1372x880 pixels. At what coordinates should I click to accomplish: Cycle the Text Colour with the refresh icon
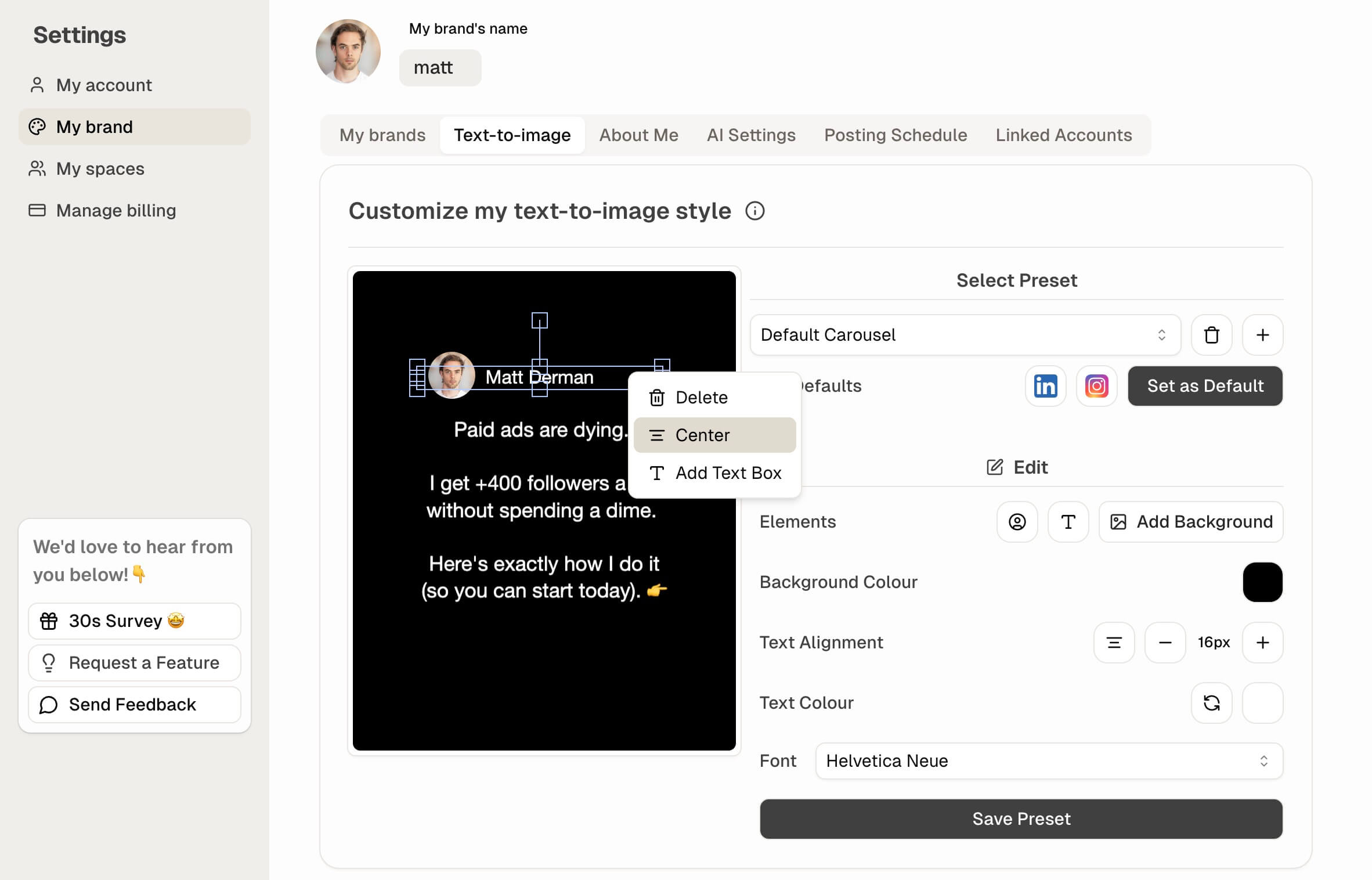coord(1211,703)
